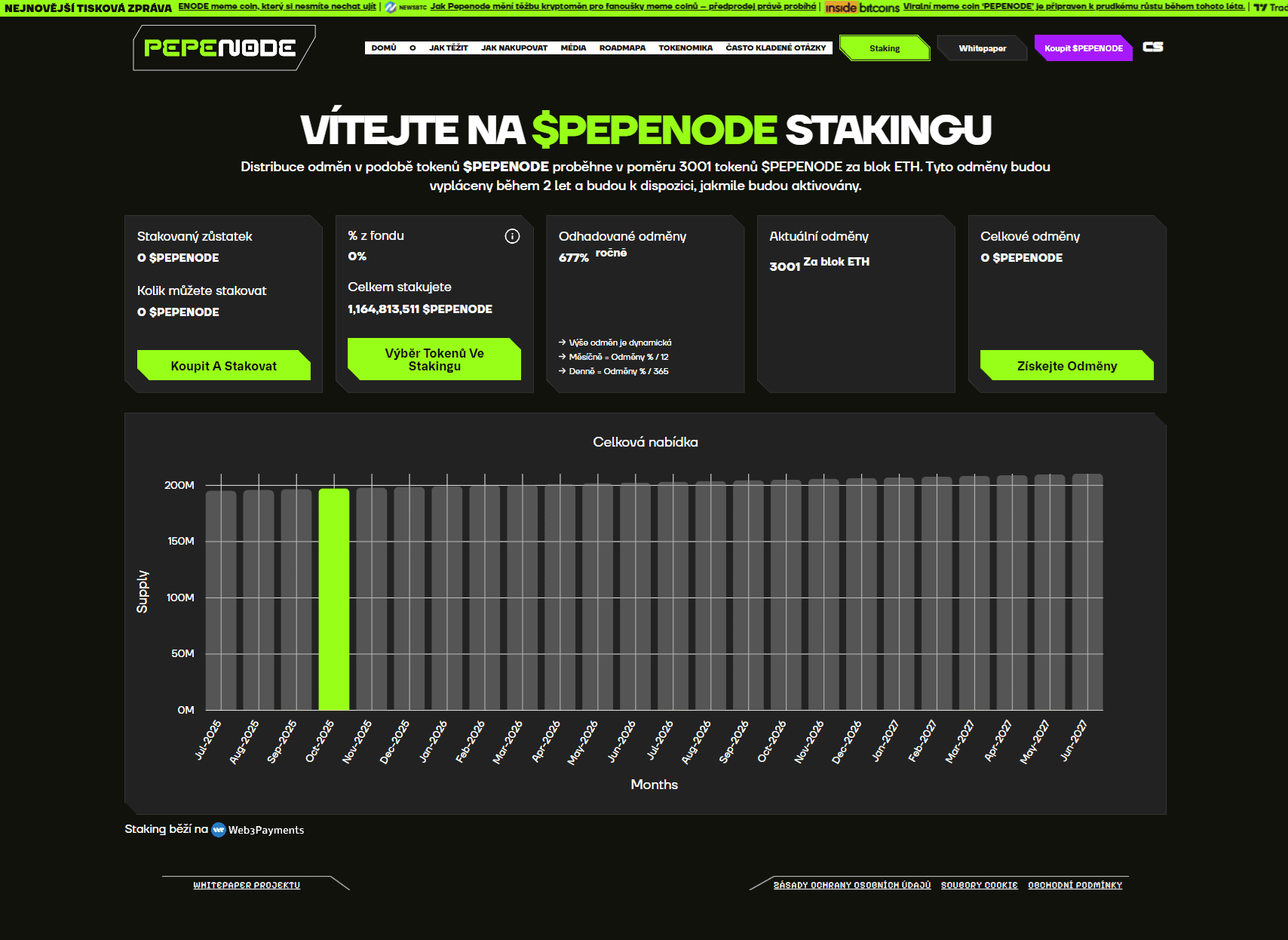Click the Koupit A Stakovat button
Viewport: 1288px width, 940px height.
(223, 366)
